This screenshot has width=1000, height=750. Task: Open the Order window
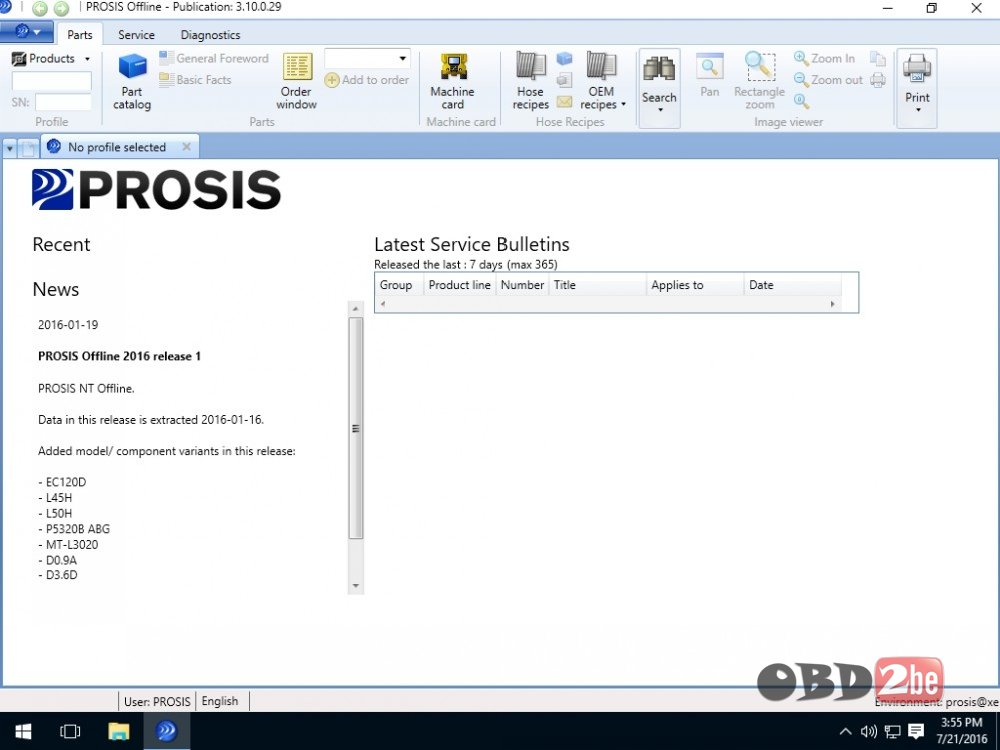tap(297, 82)
